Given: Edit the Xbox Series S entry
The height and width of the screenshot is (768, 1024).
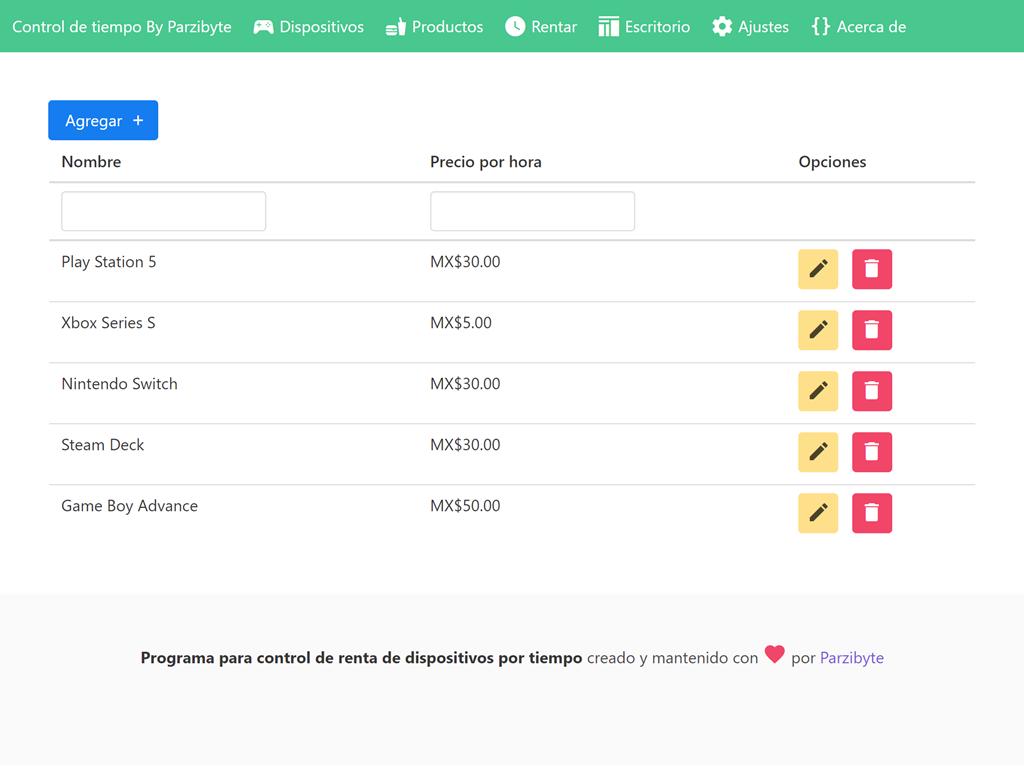Looking at the screenshot, I should pos(818,330).
